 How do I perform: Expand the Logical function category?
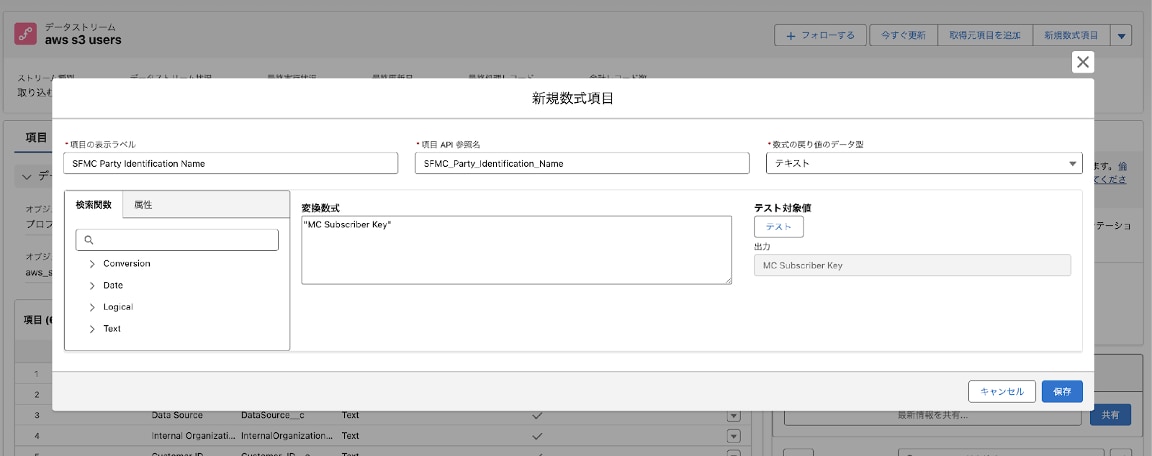coord(92,307)
